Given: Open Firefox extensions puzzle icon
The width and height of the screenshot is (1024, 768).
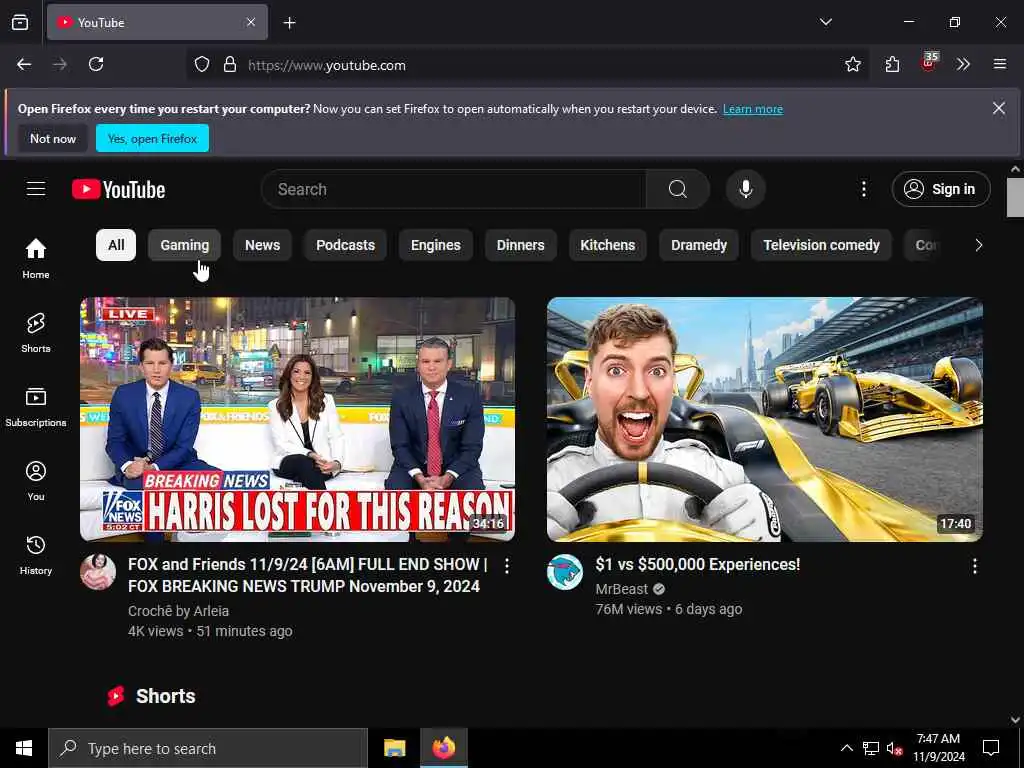Looking at the screenshot, I should (892, 64).
